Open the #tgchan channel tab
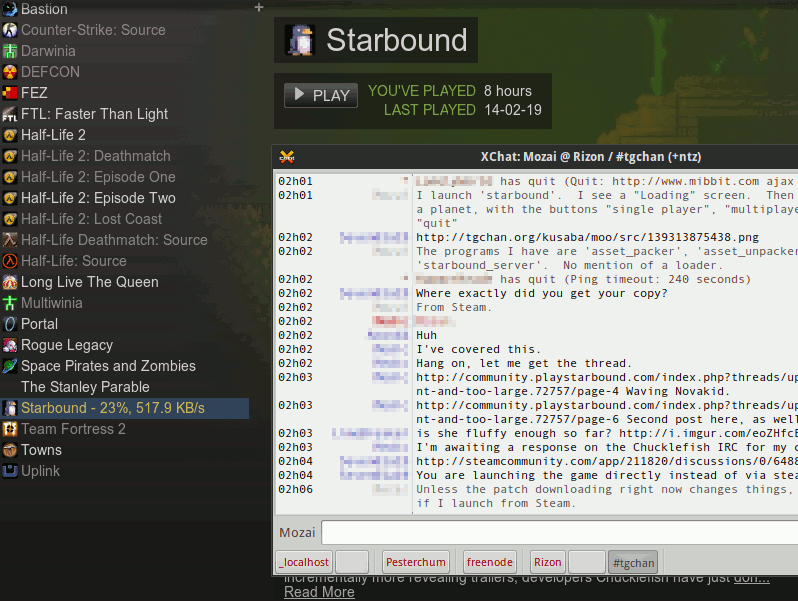Viewport: 798px width, 601px height. click(x=634, y=562)
